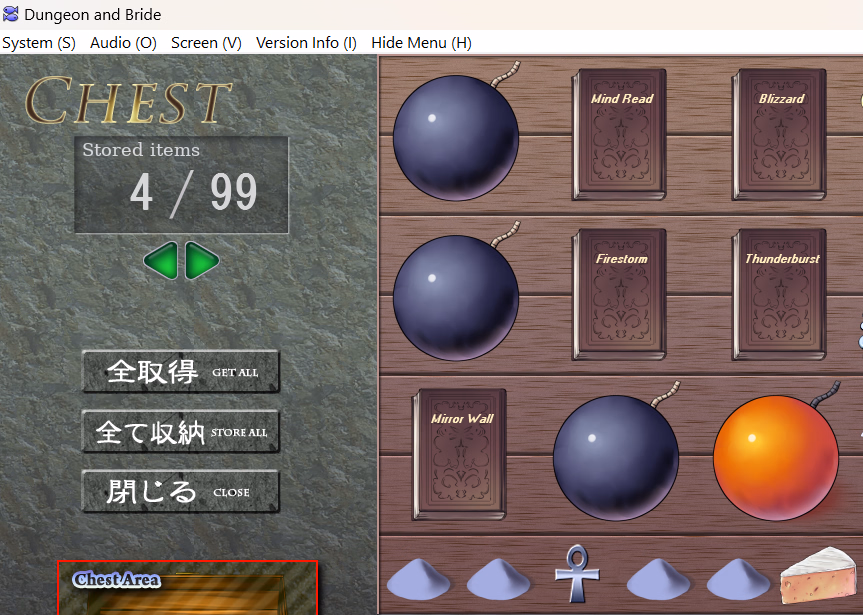Select the Blizzard spellbook
This screenshot has height=615, width=863.
pos(780,134)
